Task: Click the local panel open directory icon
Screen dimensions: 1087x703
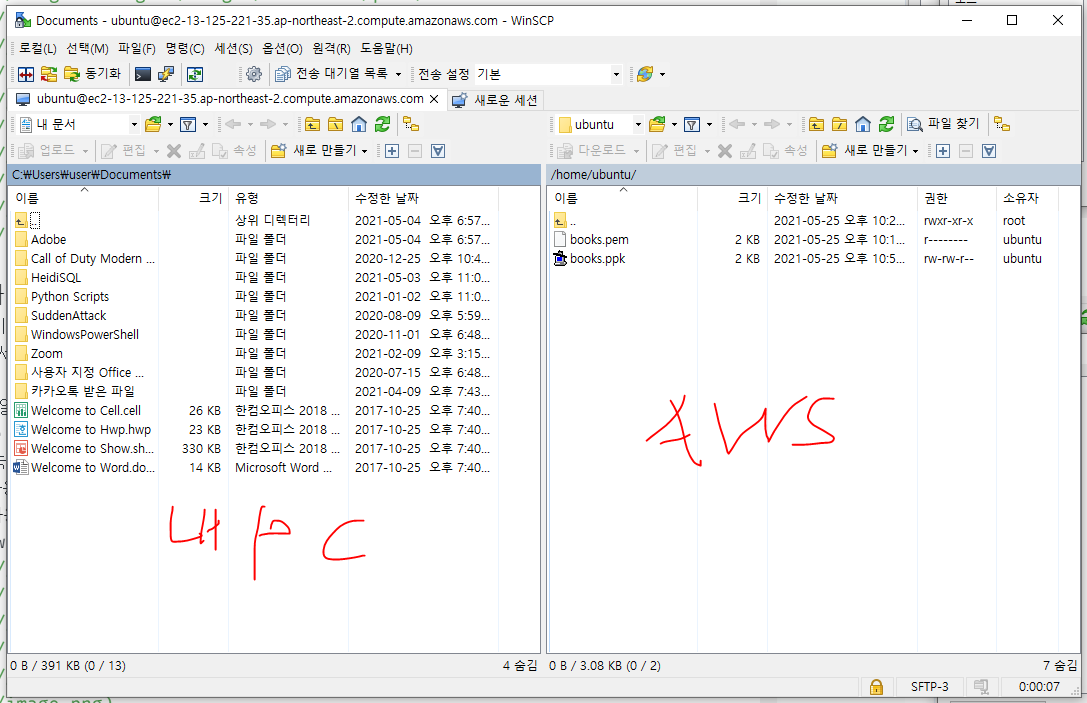Action: tap(153, 125)
